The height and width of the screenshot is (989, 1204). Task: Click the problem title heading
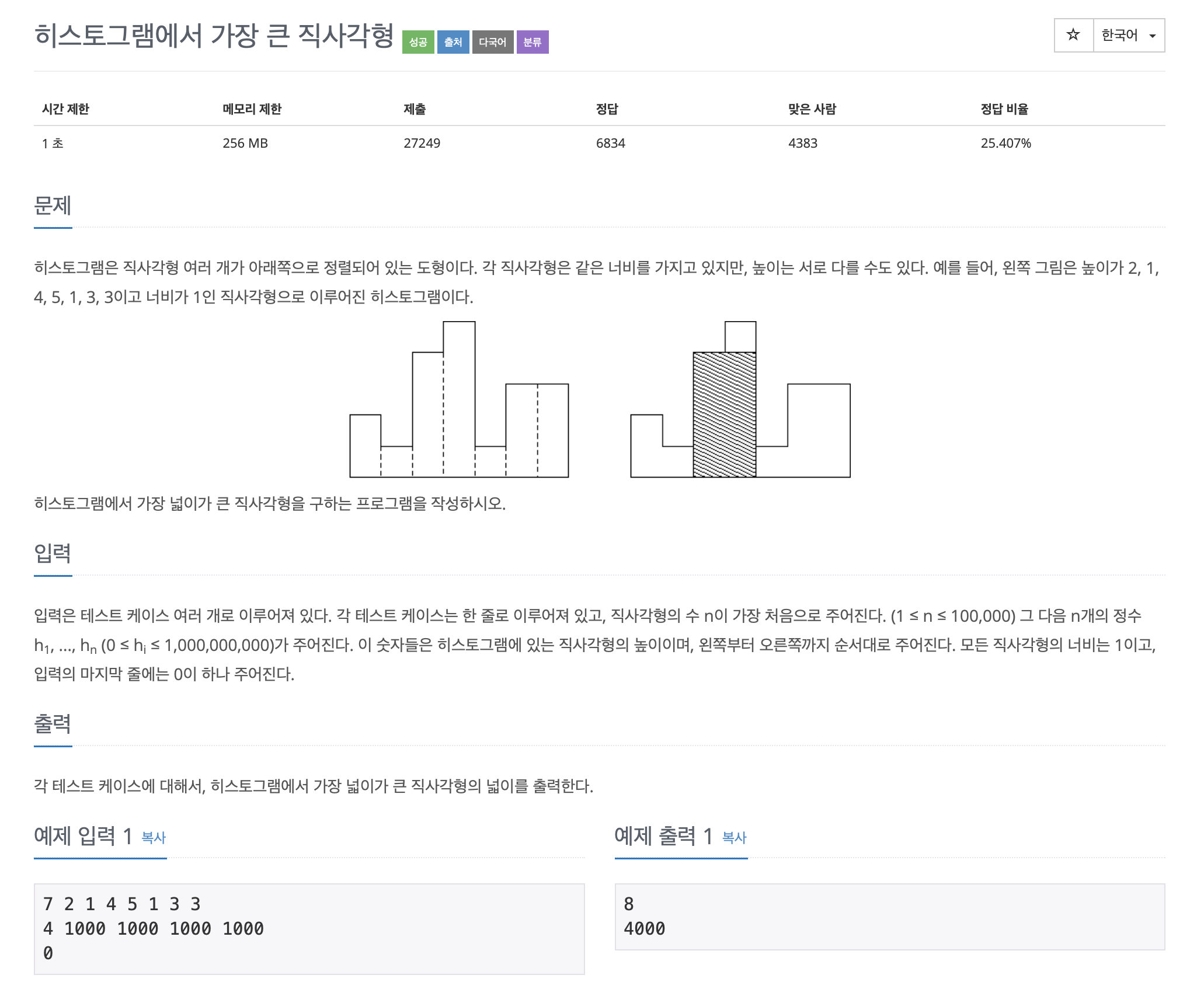click(x=214, y=36)
